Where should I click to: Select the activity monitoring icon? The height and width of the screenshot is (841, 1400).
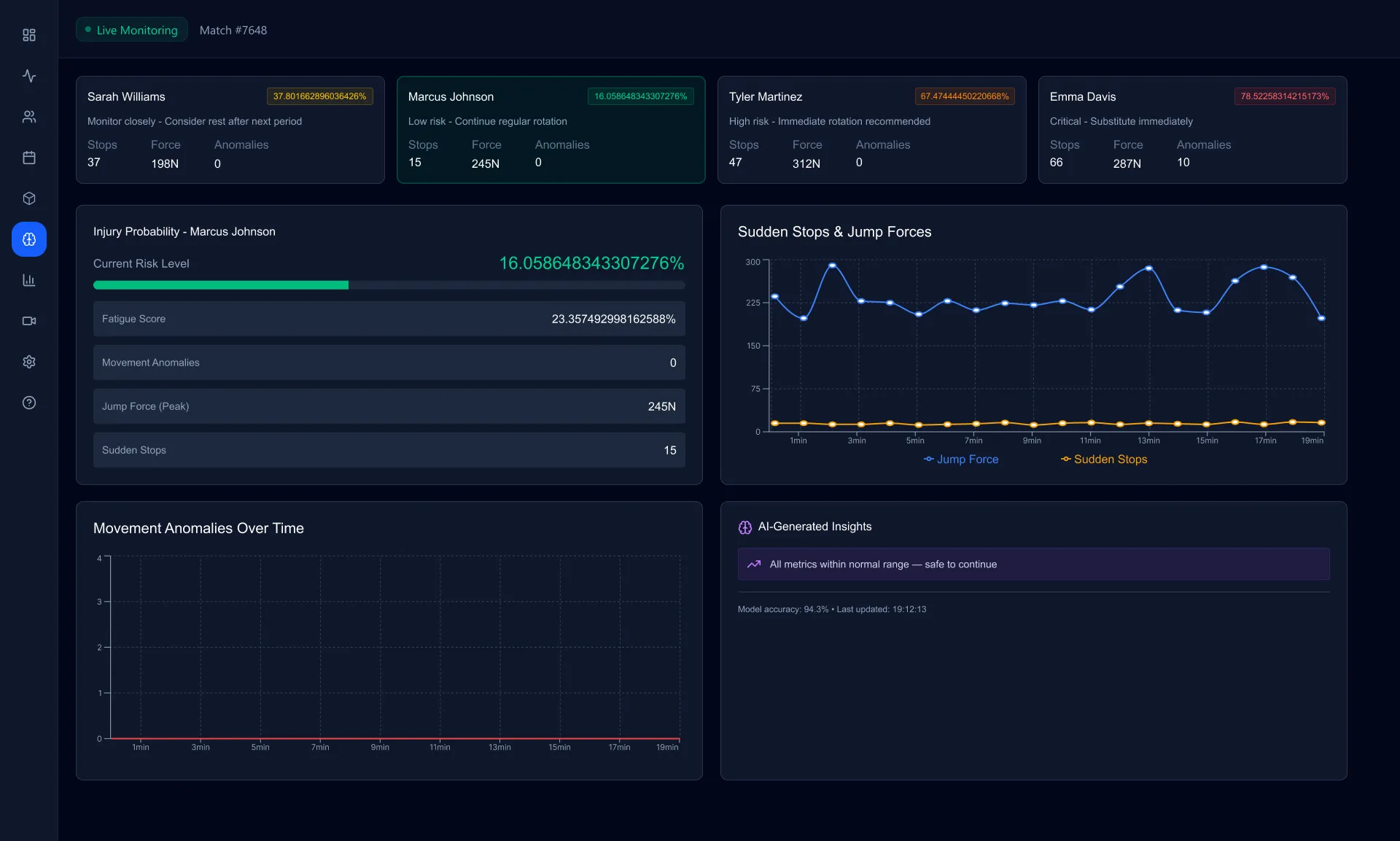point(28,76)
